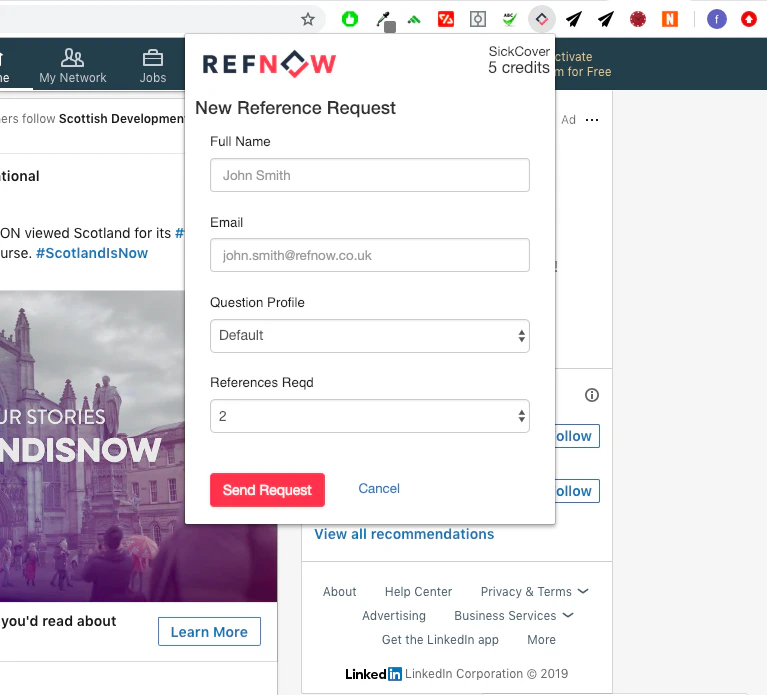This screenshot has width=767, height=695.
Task: Click the More footer link
Action: 541,640
